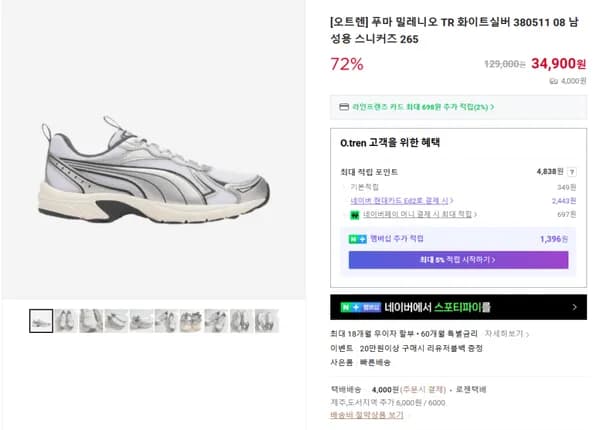Viewport: 600px width, 430px height.
Task: Open the arrow on the 스포티파이 banner
Action: (574, 306)
